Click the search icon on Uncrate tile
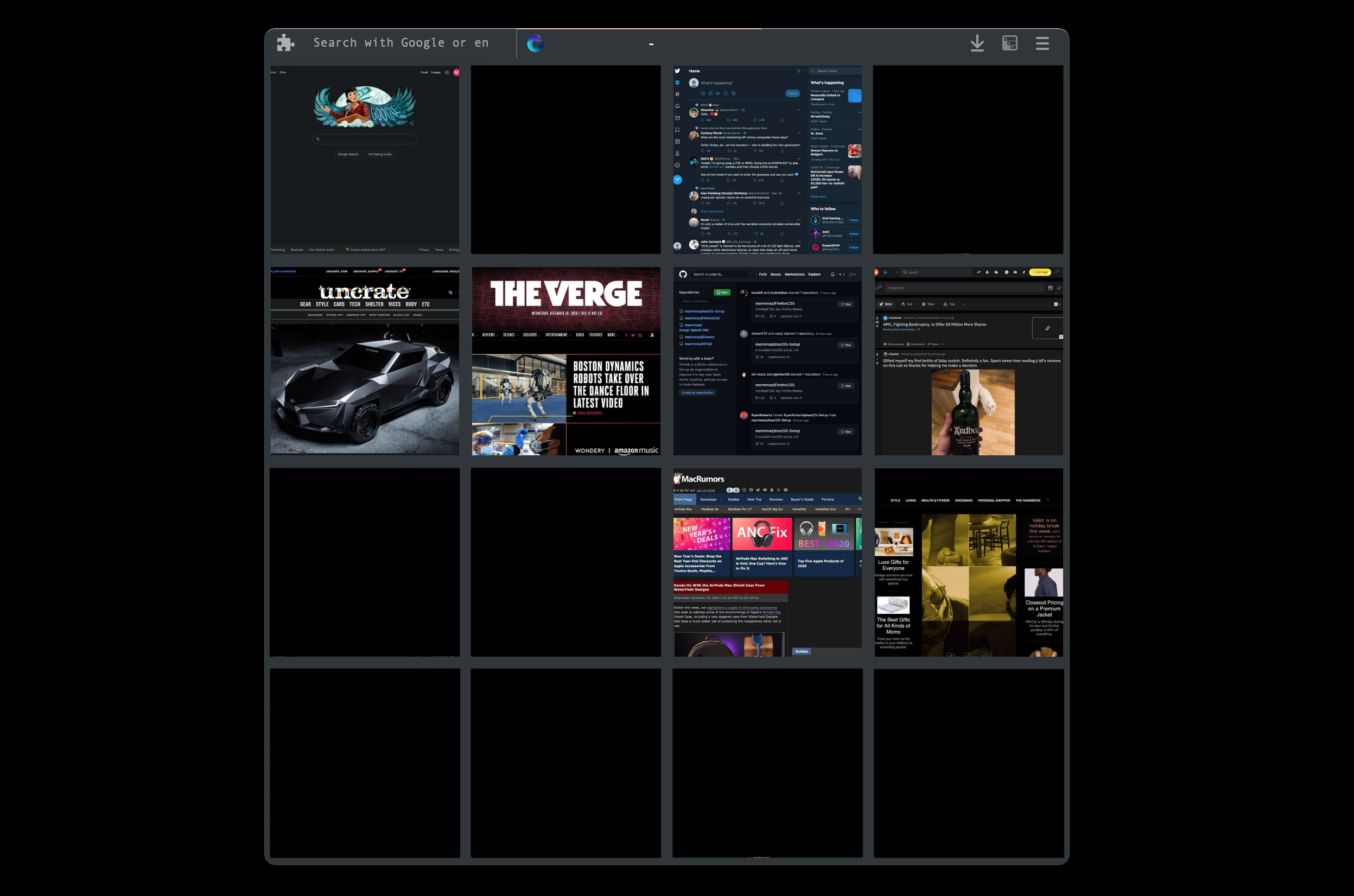 click(x=450, y=293)
